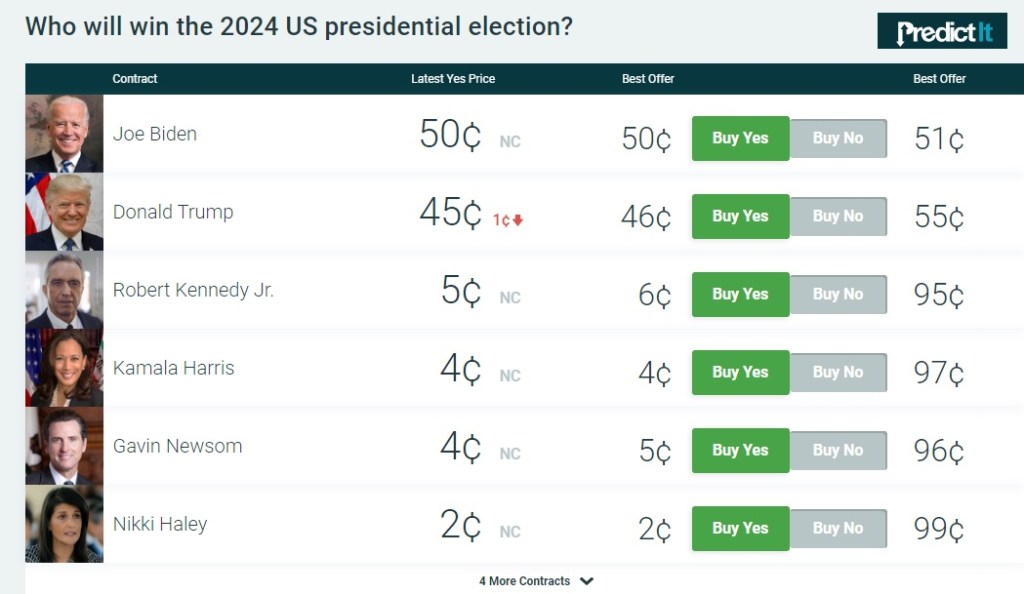Open Joe Biden's contract photo
The image size is (1024, 594).
click(x=64, y=134)
